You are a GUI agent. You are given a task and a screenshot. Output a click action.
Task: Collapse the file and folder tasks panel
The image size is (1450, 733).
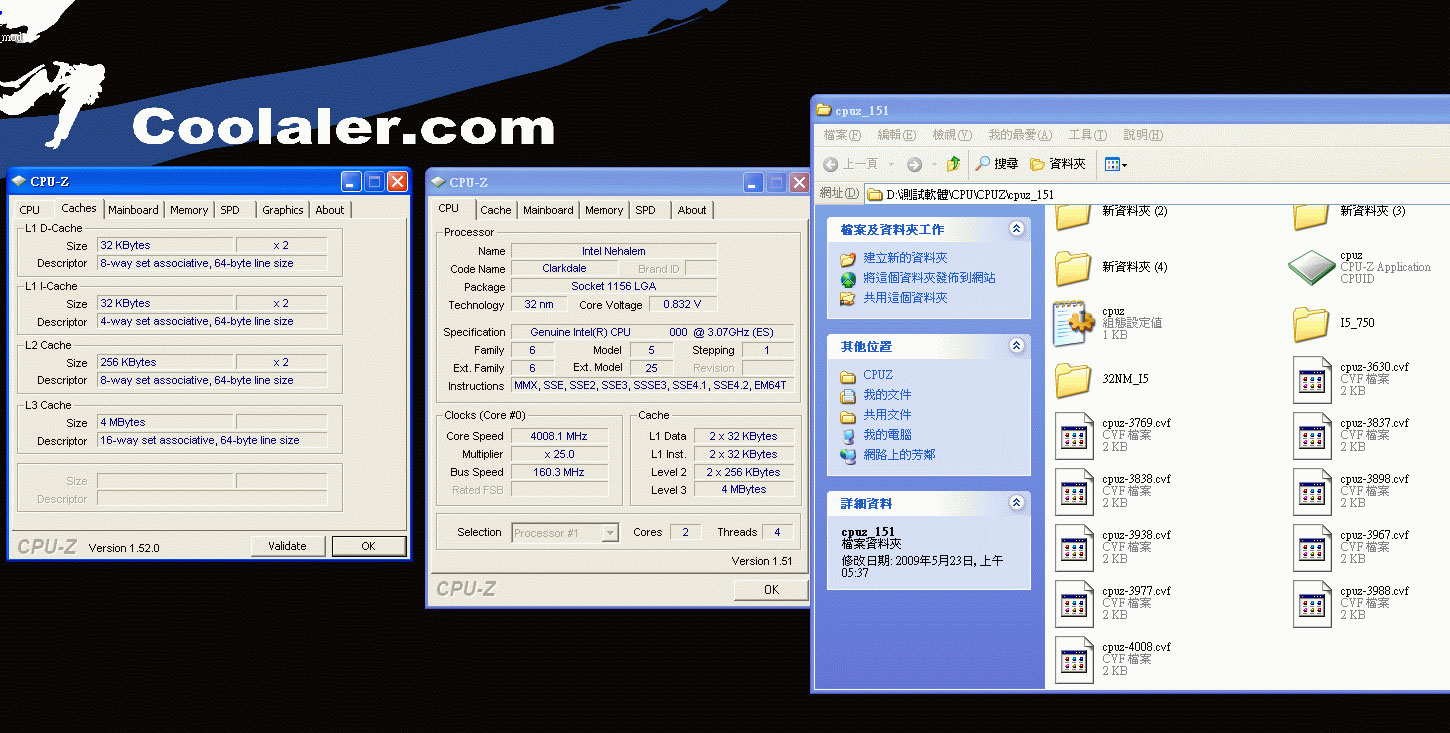click(1016, 229)
